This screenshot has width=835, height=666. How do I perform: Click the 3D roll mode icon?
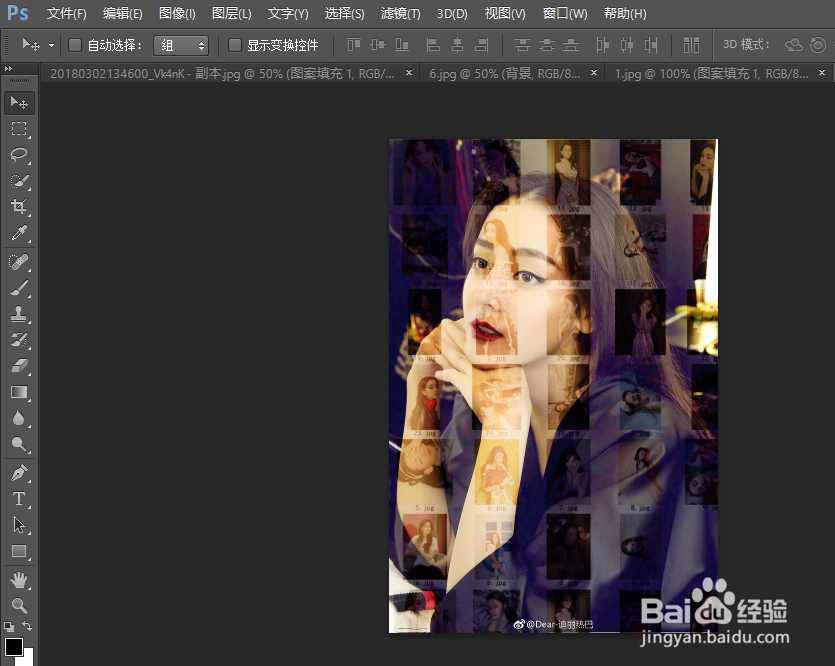coord(817,45)
